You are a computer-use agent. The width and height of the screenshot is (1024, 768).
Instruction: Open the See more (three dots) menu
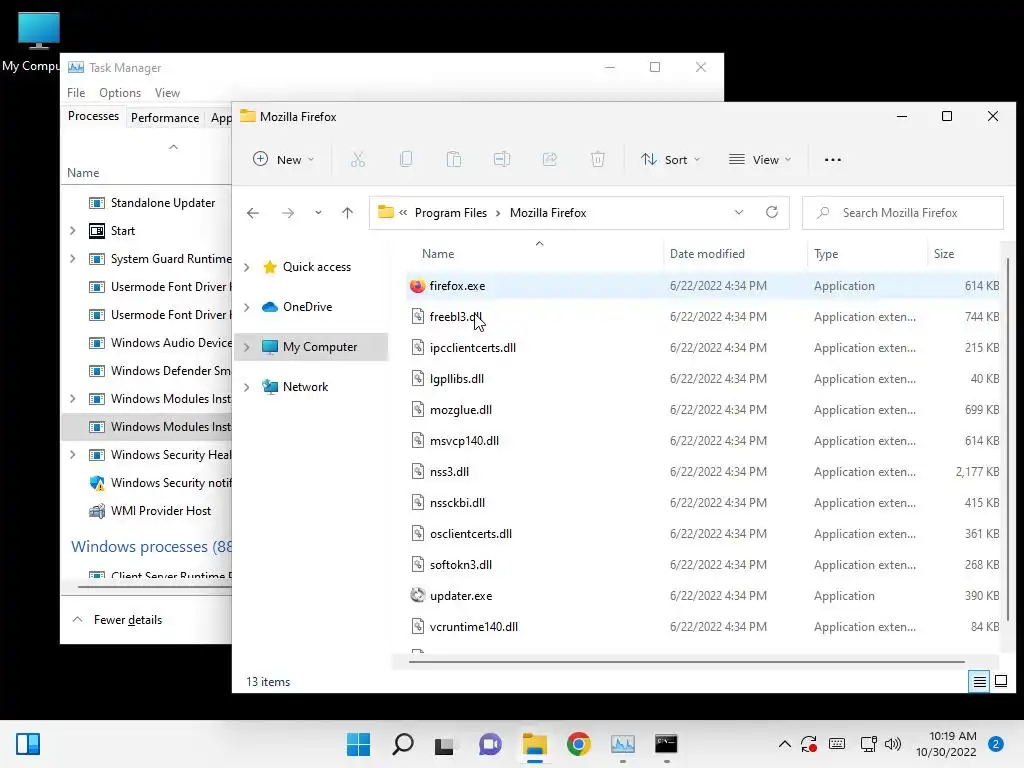[833, 160]
